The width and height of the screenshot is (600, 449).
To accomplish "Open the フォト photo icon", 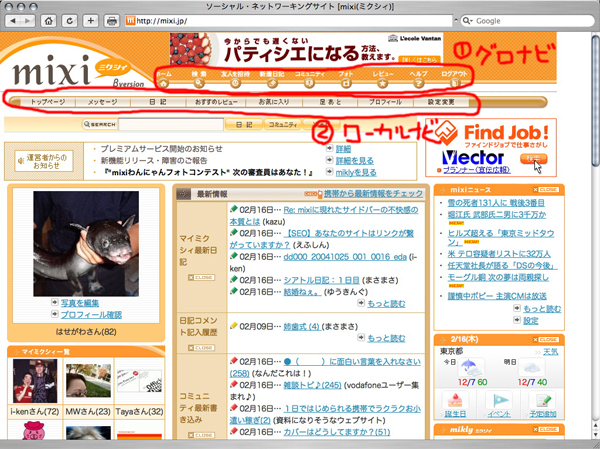I will click(x=346, y=83).
